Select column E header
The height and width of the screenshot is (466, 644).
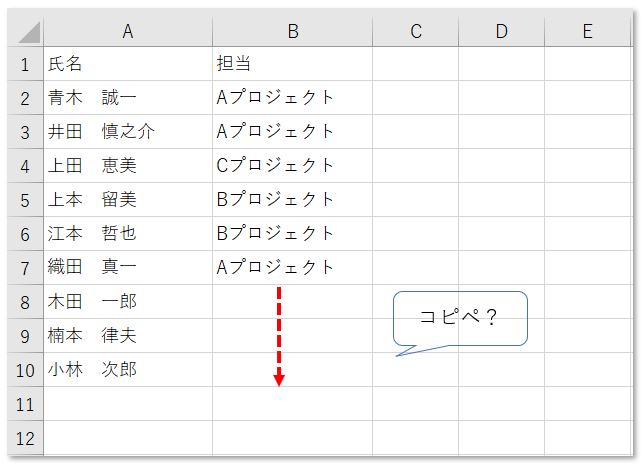click(x=587, y=32)
